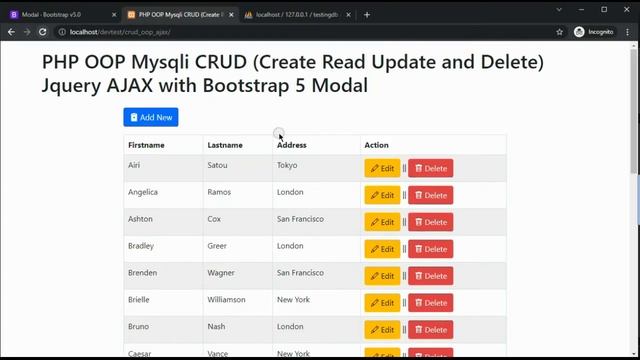Delete the Bruno Nash row

point(431,330)
